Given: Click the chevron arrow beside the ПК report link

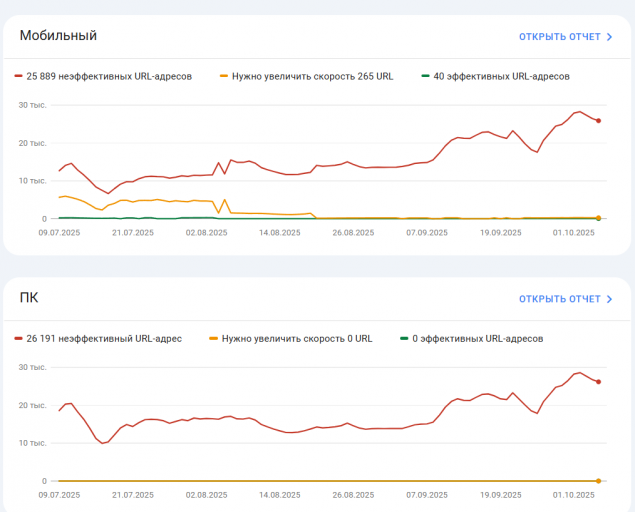Looking at the screenshot, I should (x=609, y=299).
